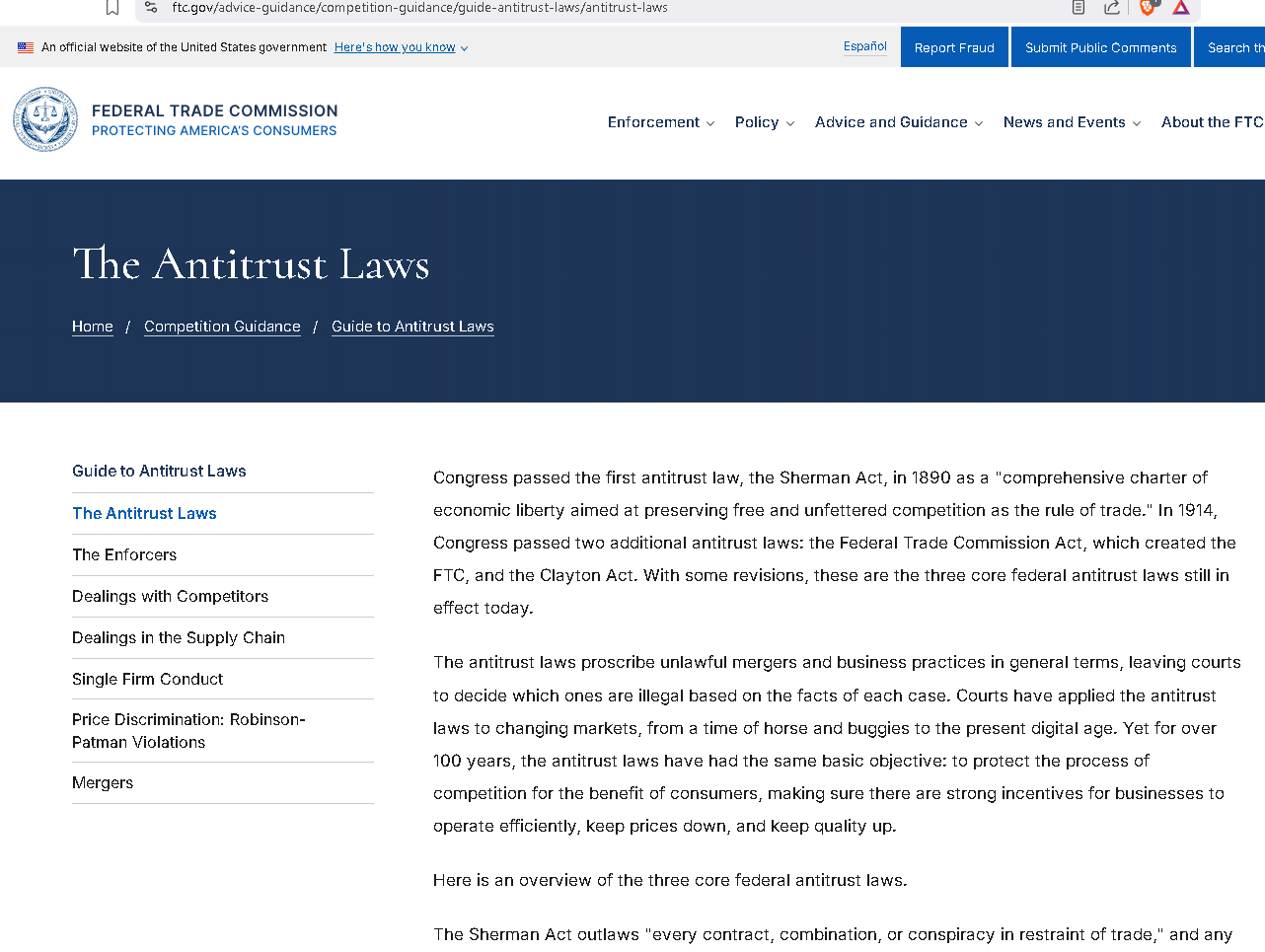Image resolution: width=1265 pixels, height=952 pixels.
Task: Click "An official website of the United States government" text
Action: 184,47
